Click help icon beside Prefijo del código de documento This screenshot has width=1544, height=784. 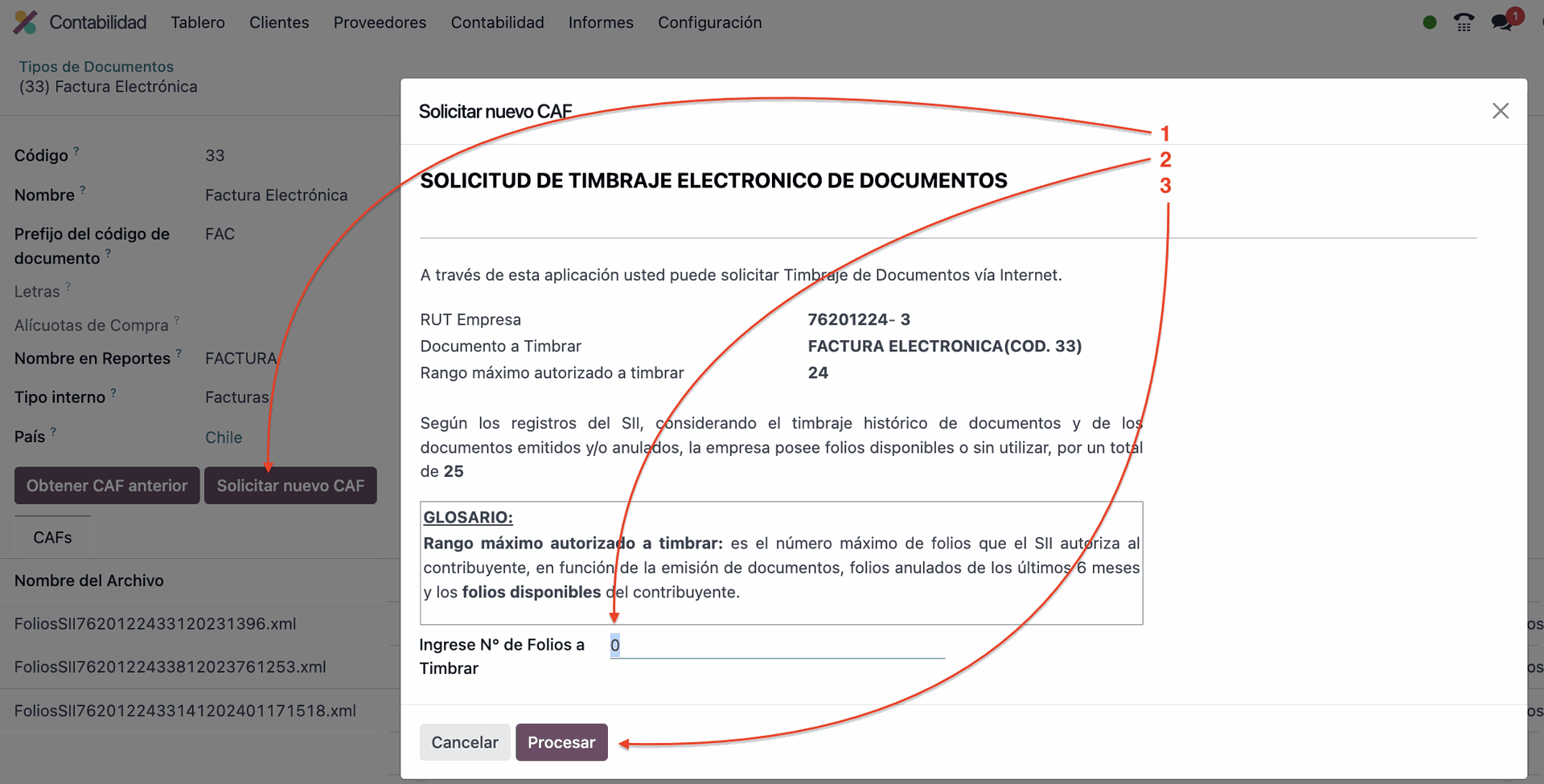tap(108, 252)
